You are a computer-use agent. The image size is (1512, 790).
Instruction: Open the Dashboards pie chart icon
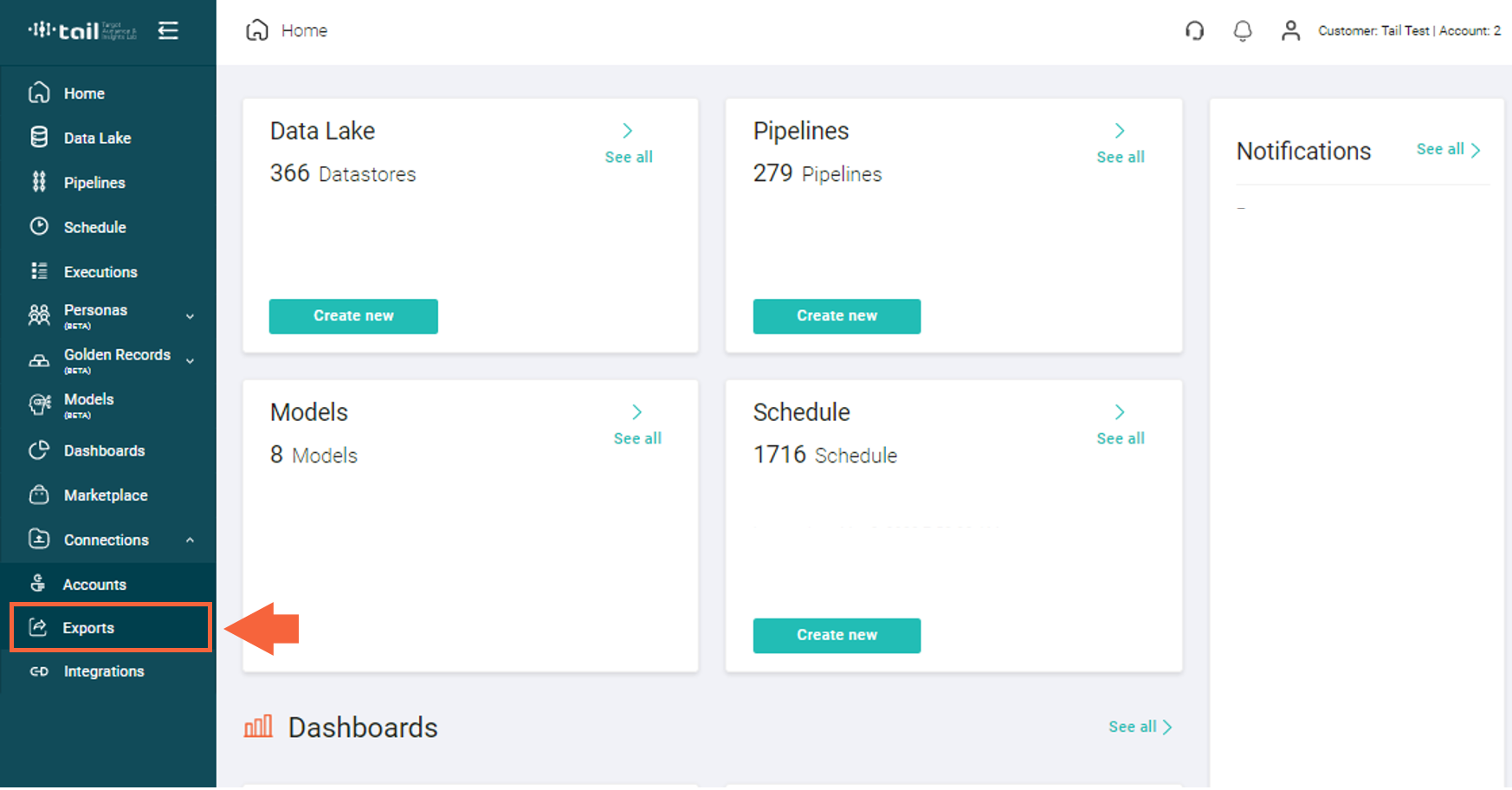tap(39, 450)
